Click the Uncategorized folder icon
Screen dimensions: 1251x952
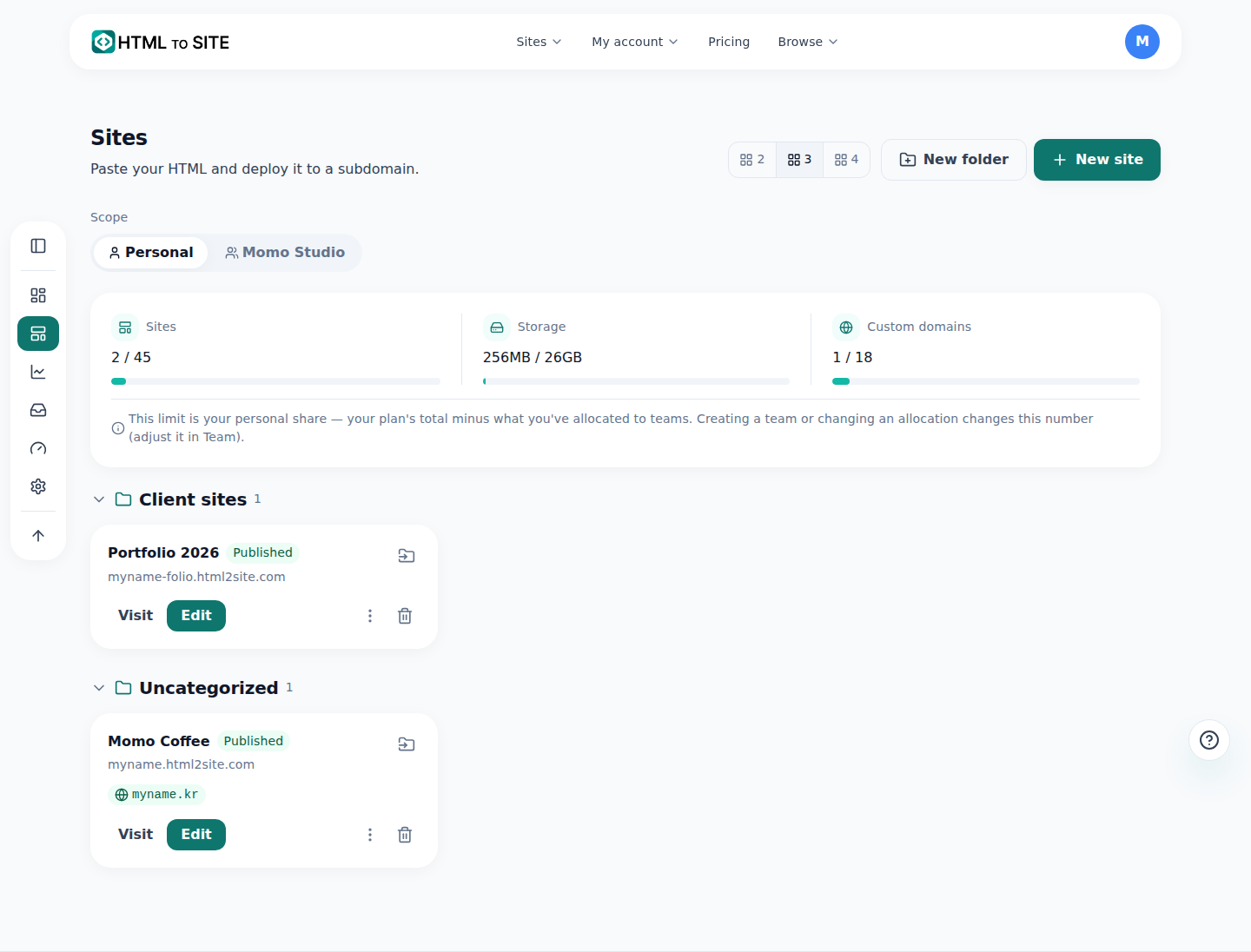123,688
